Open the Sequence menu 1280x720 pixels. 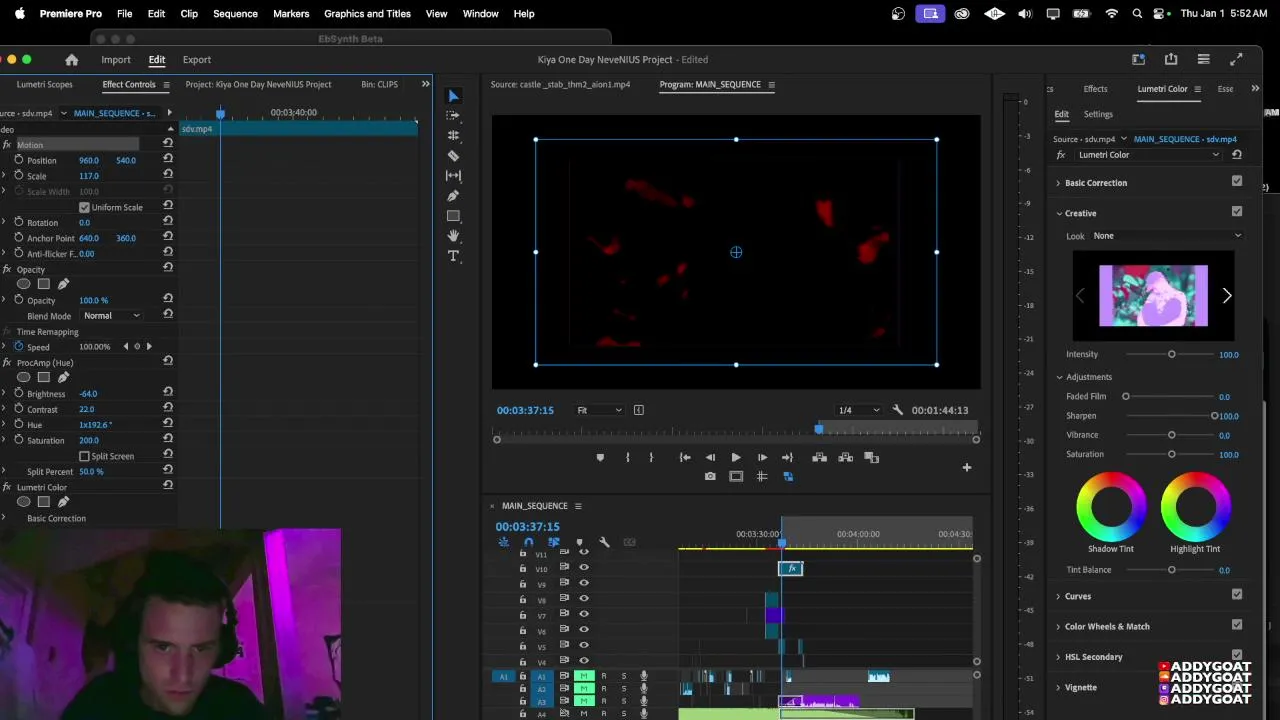235,14
